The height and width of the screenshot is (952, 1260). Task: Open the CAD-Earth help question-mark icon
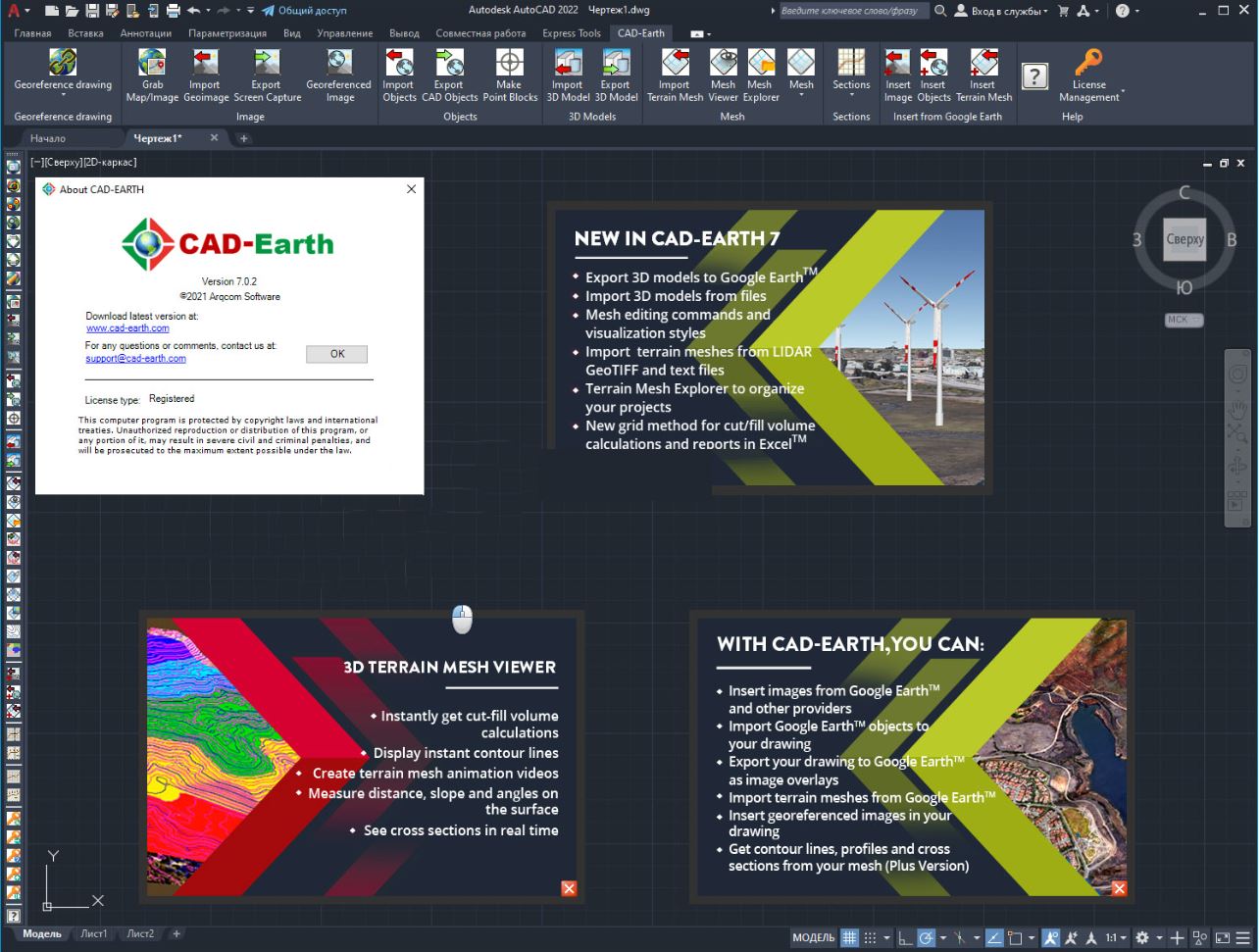click(1034, 76)
